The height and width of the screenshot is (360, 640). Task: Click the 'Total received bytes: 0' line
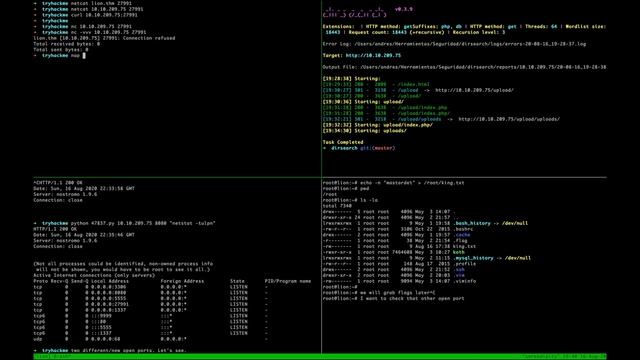(x=67, y=44)
